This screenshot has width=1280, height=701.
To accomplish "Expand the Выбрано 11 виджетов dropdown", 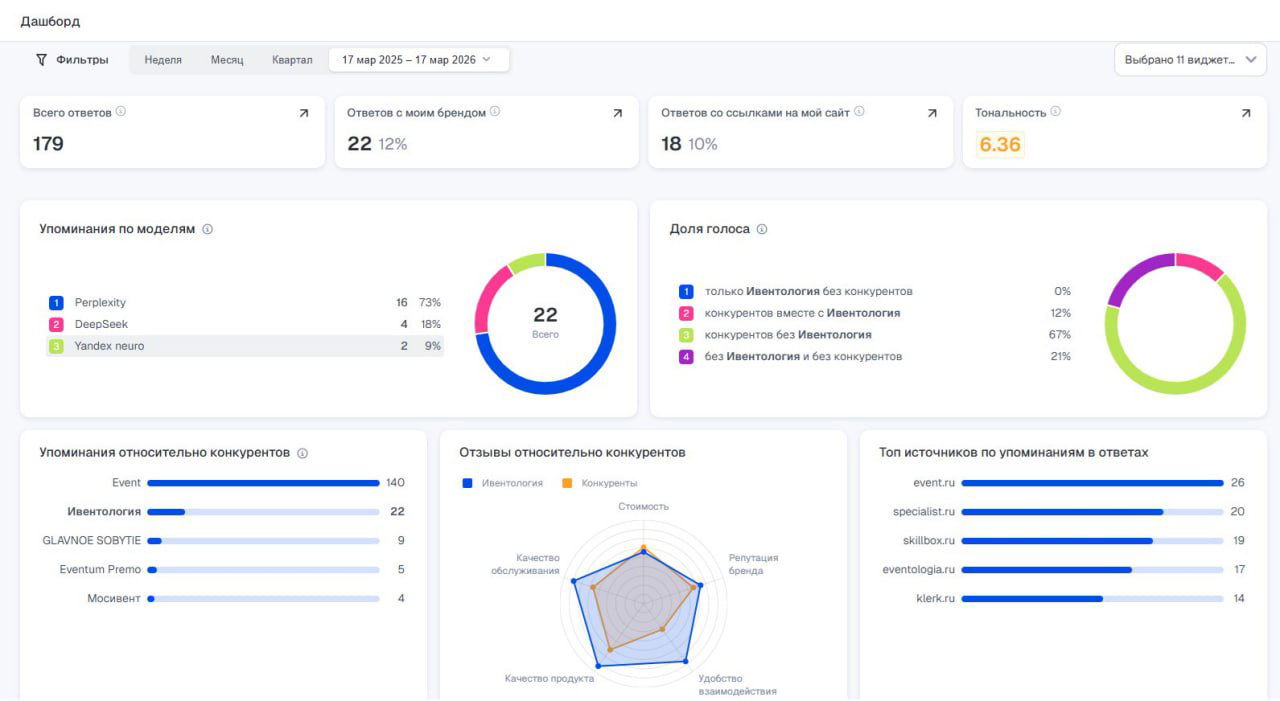I will coord(1190,60).
